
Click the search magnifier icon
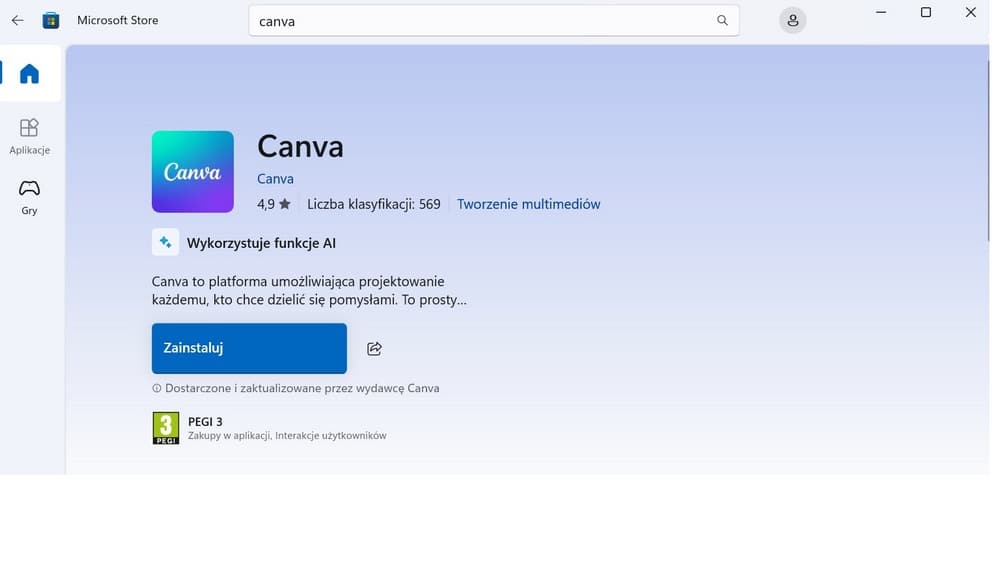click(722, 20)
